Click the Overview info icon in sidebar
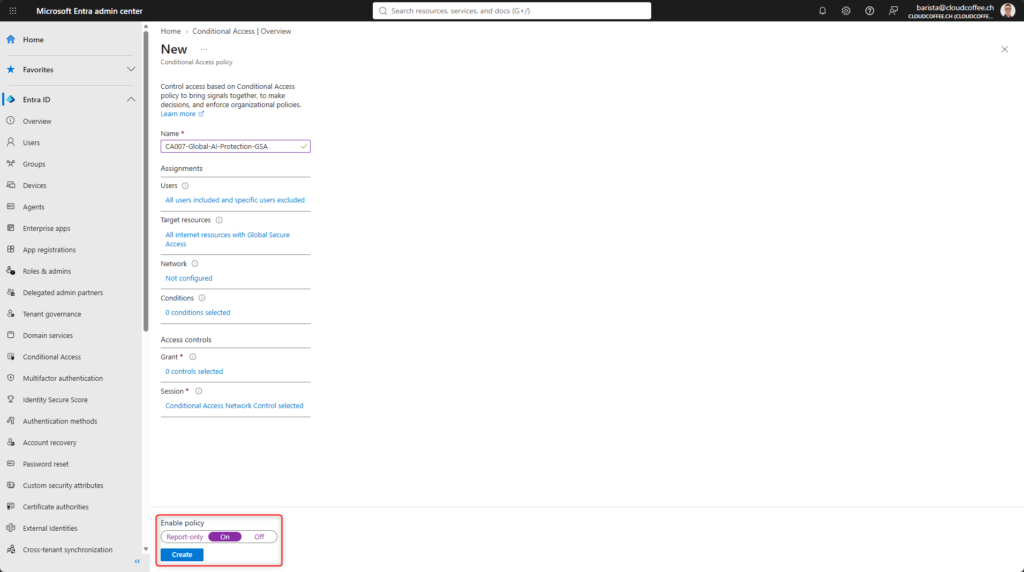This screenshot has width=1024, height=572. point(10,121)
